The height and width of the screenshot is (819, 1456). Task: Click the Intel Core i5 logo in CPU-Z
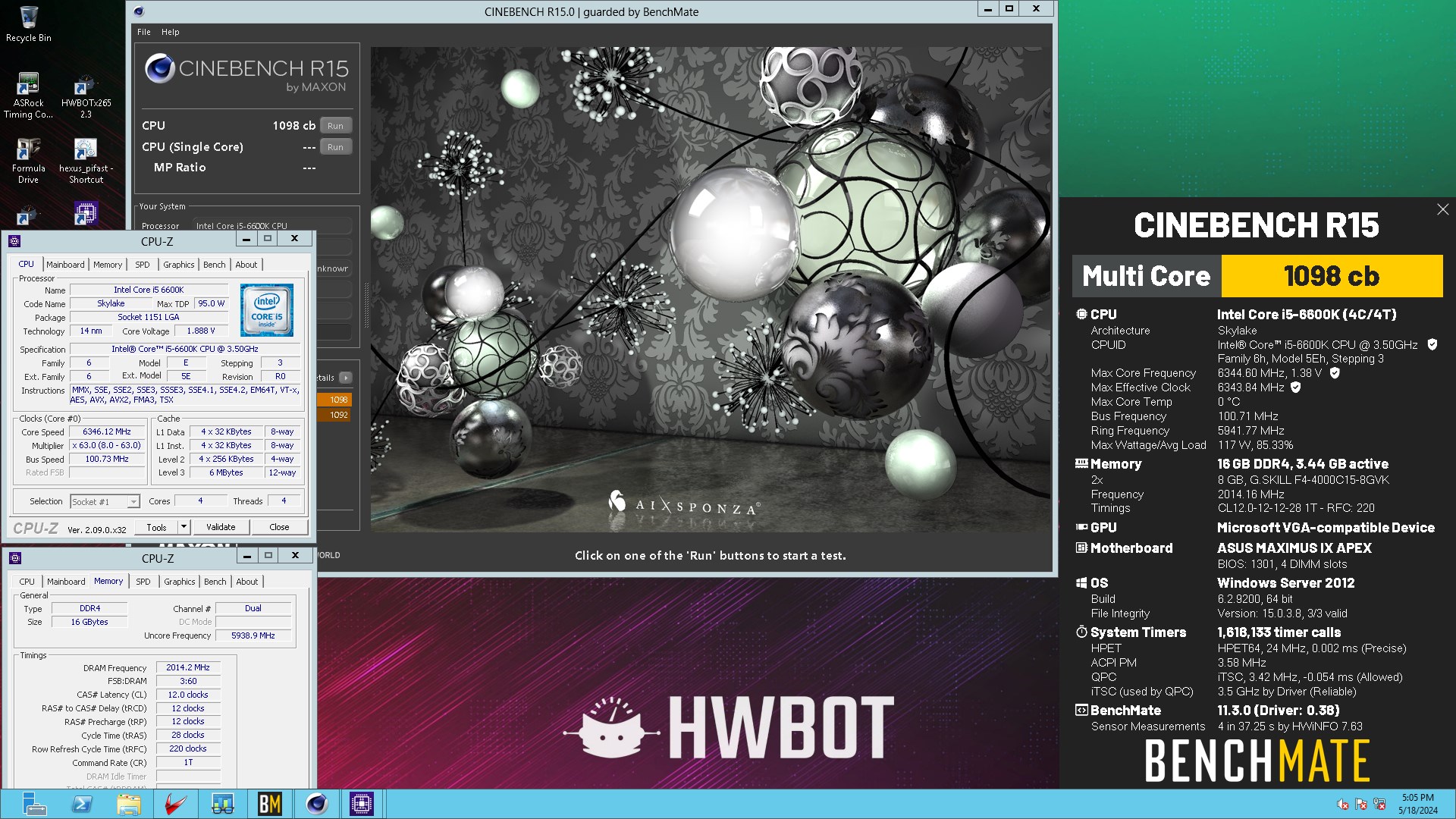tap(267, 309)
